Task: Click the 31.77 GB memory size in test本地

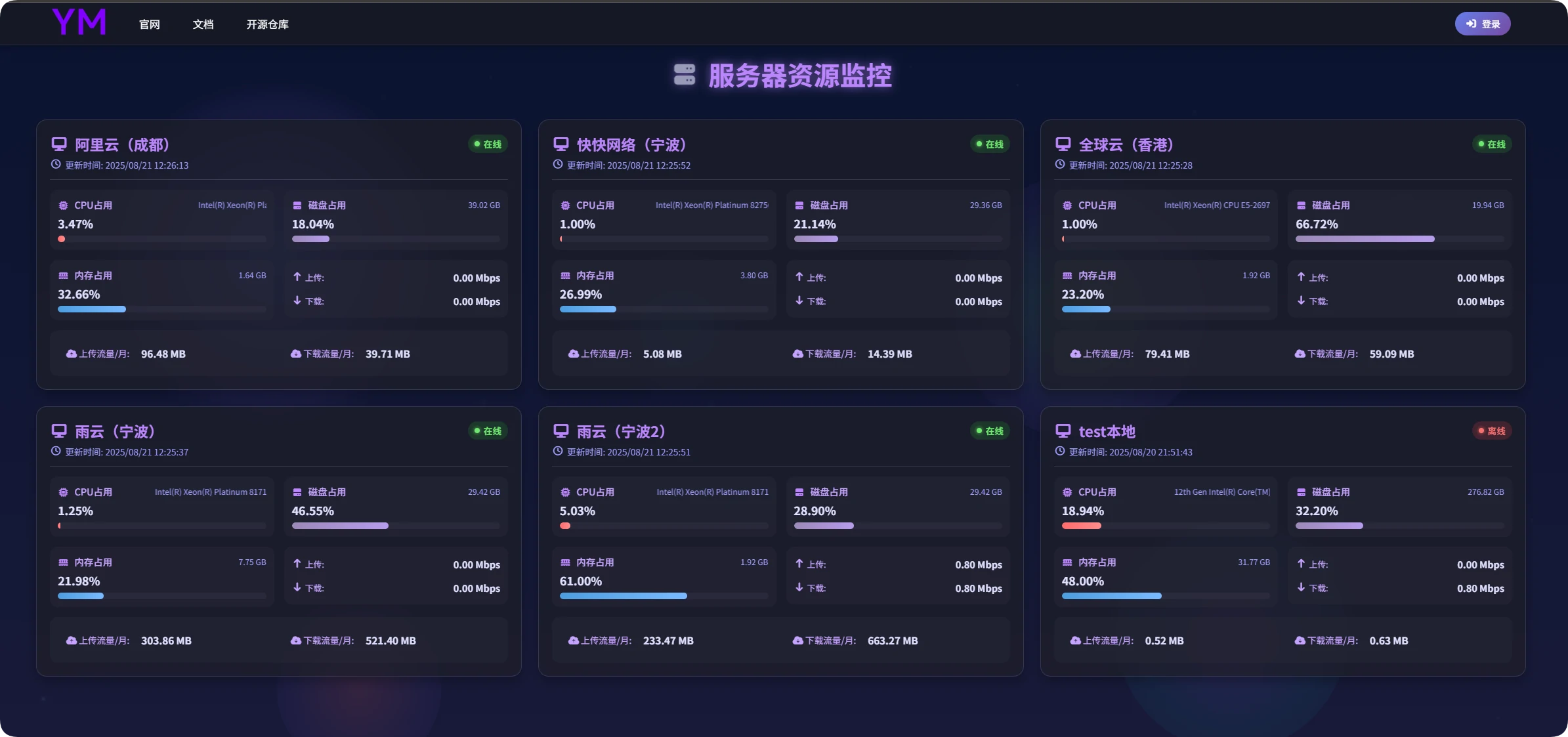Action: point(1254,562)
